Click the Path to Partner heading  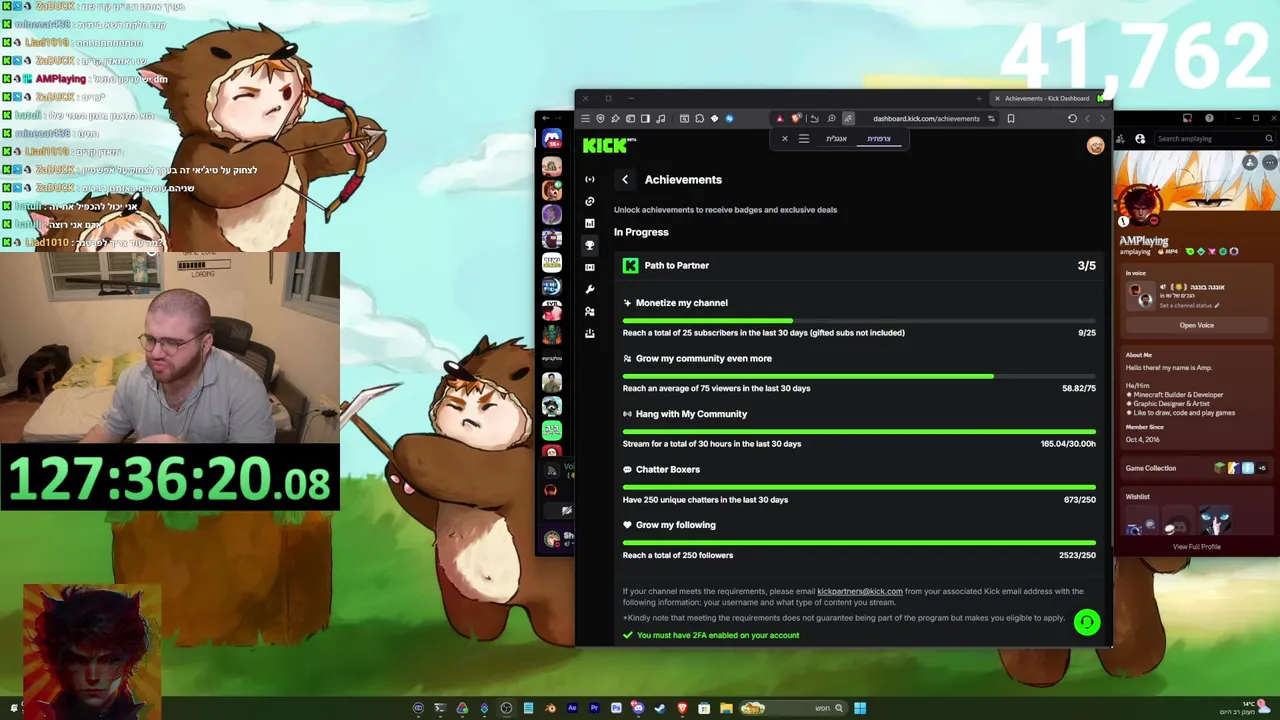click(677, 266)
